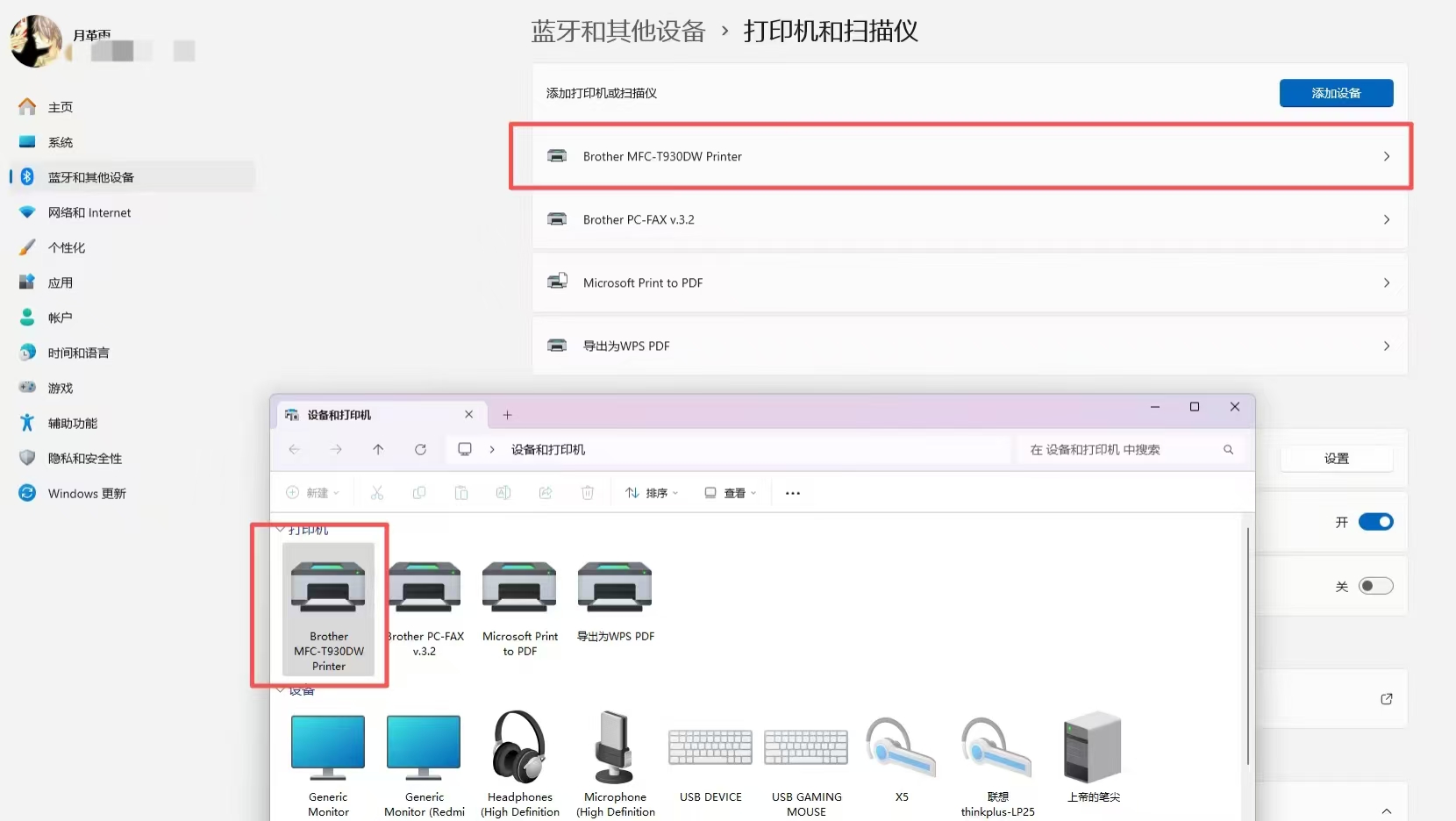This screenshot has width=1456, height=821.
Task: Open 游戏 in Settings sidebar
Action: (x=132, y=388)
